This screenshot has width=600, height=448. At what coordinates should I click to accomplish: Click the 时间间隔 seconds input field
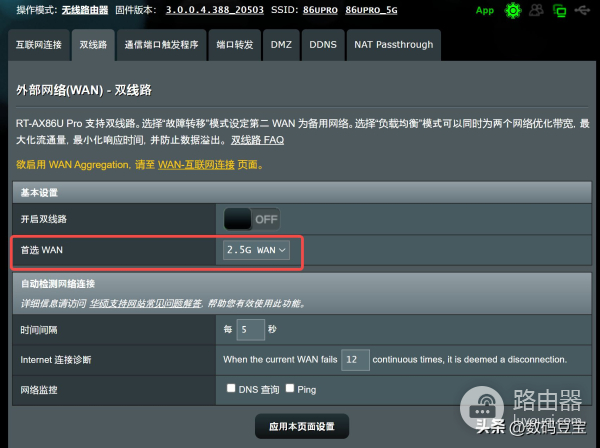pyautogui.click(x=251, y=330)
